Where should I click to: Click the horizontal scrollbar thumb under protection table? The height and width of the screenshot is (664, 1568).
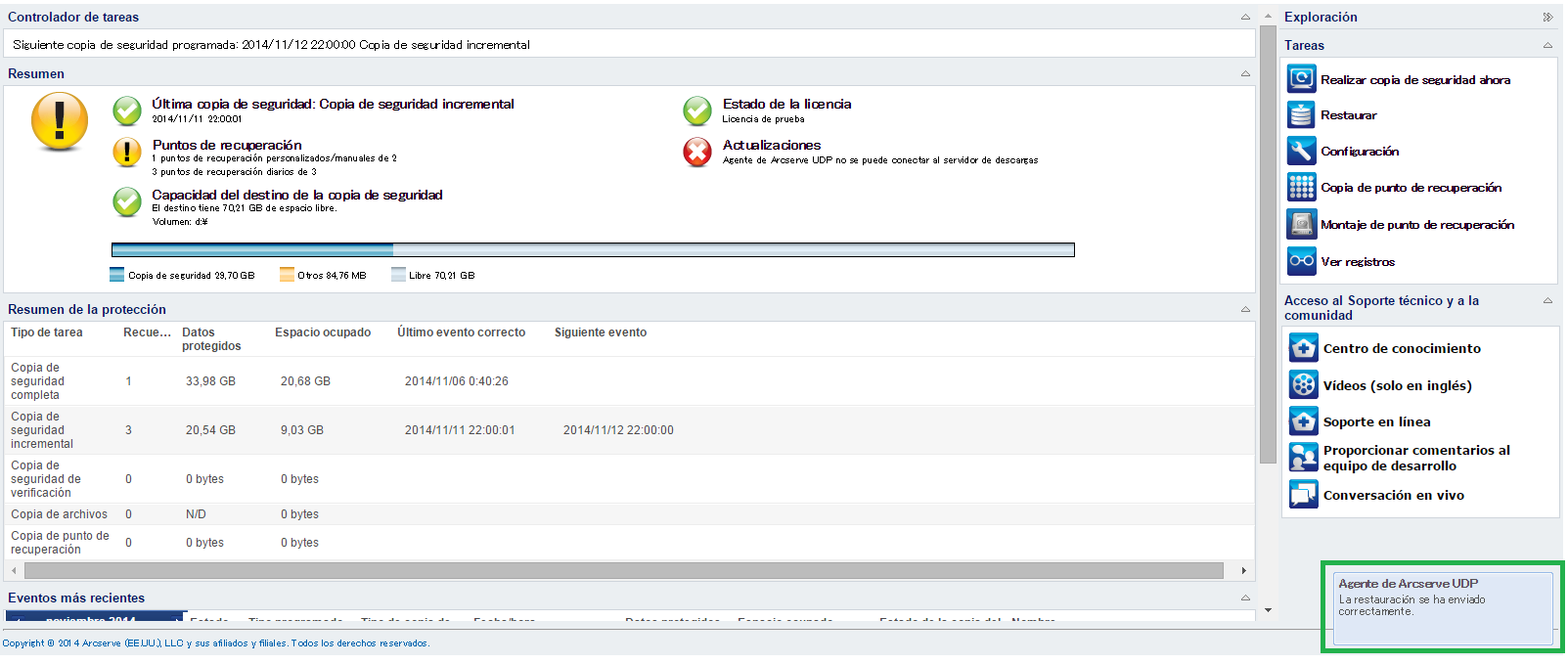[x=624, y=570]
